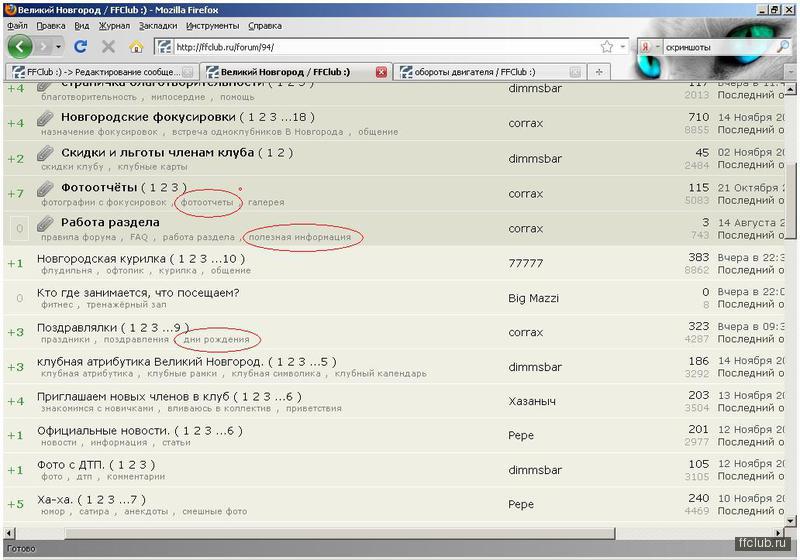Click the search box containing скриншоты
This screenshot has width=800, height=560.
(x=718, y=47)
